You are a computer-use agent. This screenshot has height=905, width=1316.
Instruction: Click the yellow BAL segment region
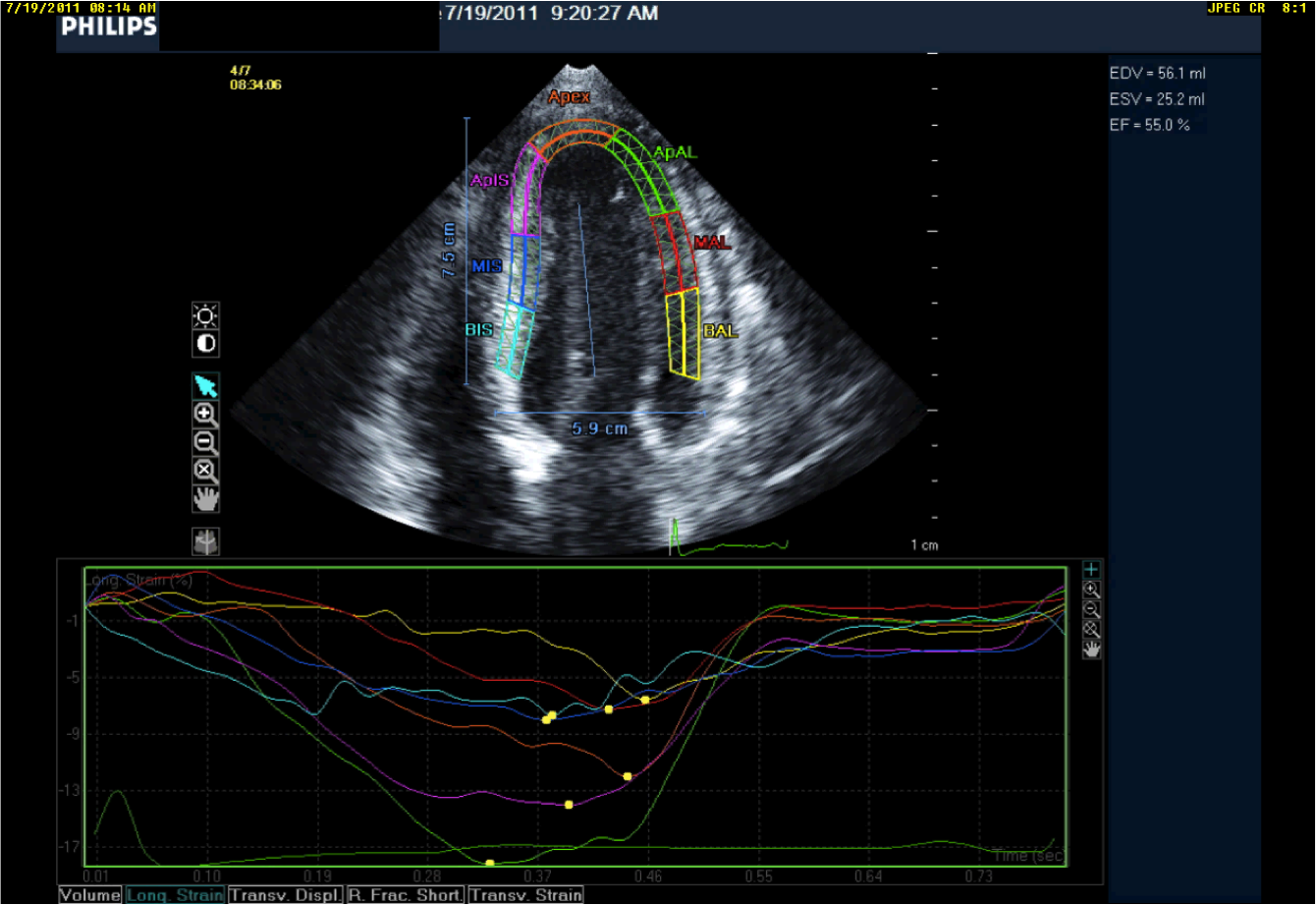[x=683, y=333]
